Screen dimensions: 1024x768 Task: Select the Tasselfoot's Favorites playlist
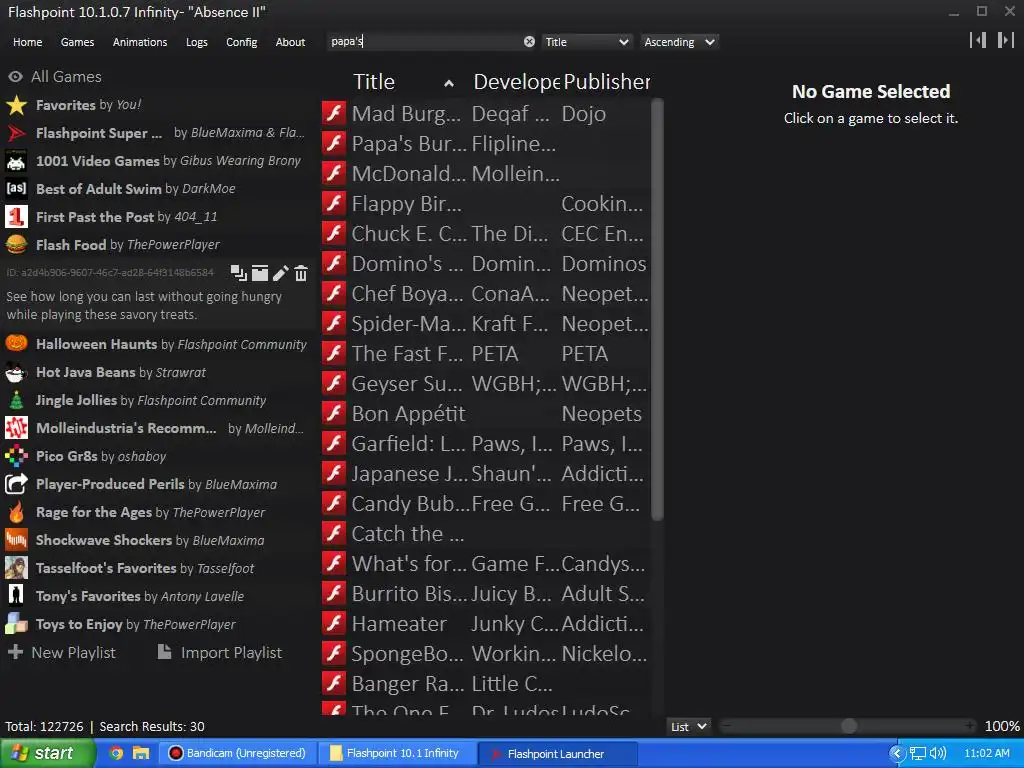click(157, 568)
